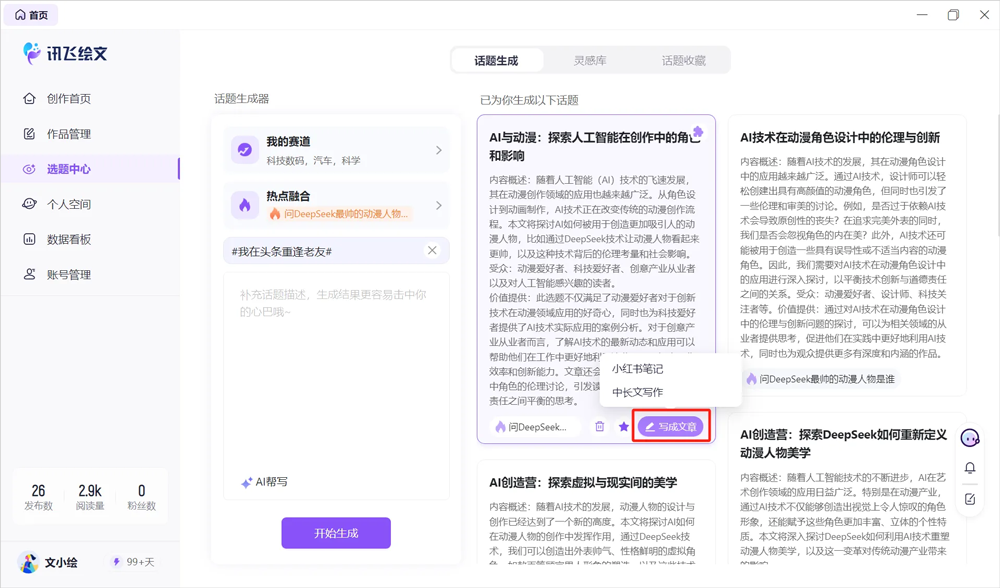
Task: Switch to the 话题收藏 tab
Action: click(x=684, y=61)
